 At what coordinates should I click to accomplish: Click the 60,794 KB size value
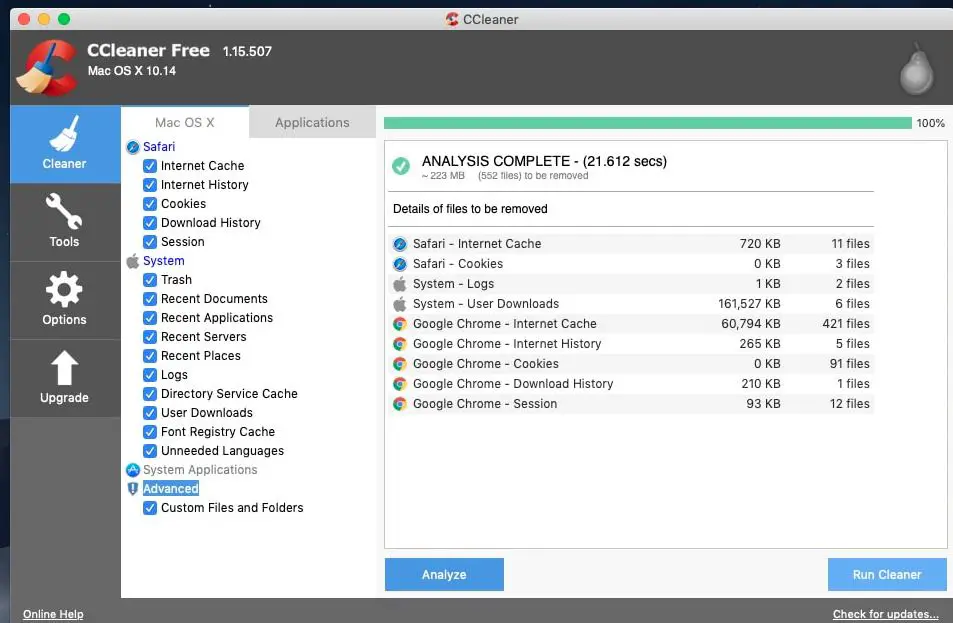point(751,324)
